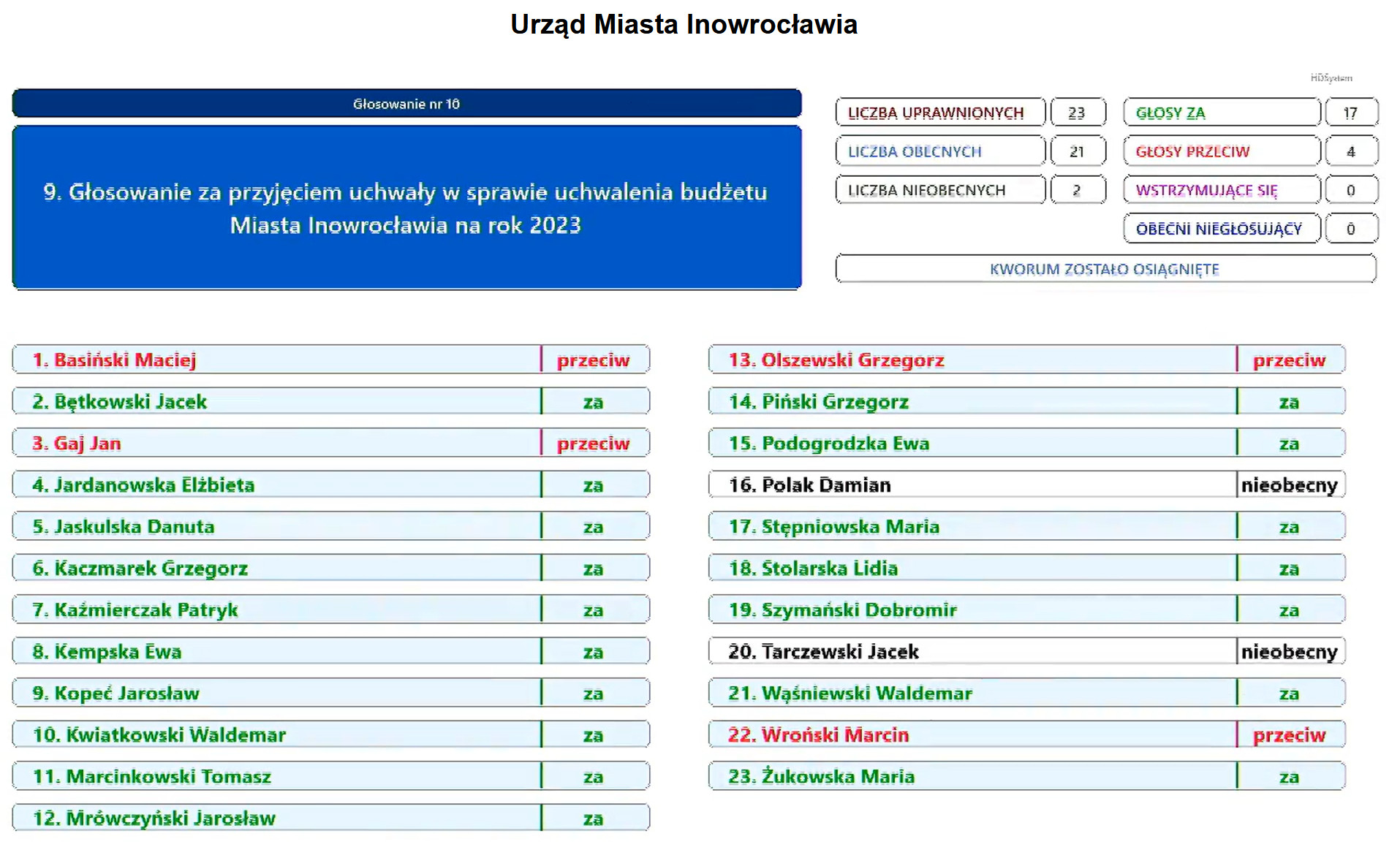Viewport: 1400px width, 858px height.
Task: Click the za vote of Mrówczyński Jarosław
Action: [594, 819]
